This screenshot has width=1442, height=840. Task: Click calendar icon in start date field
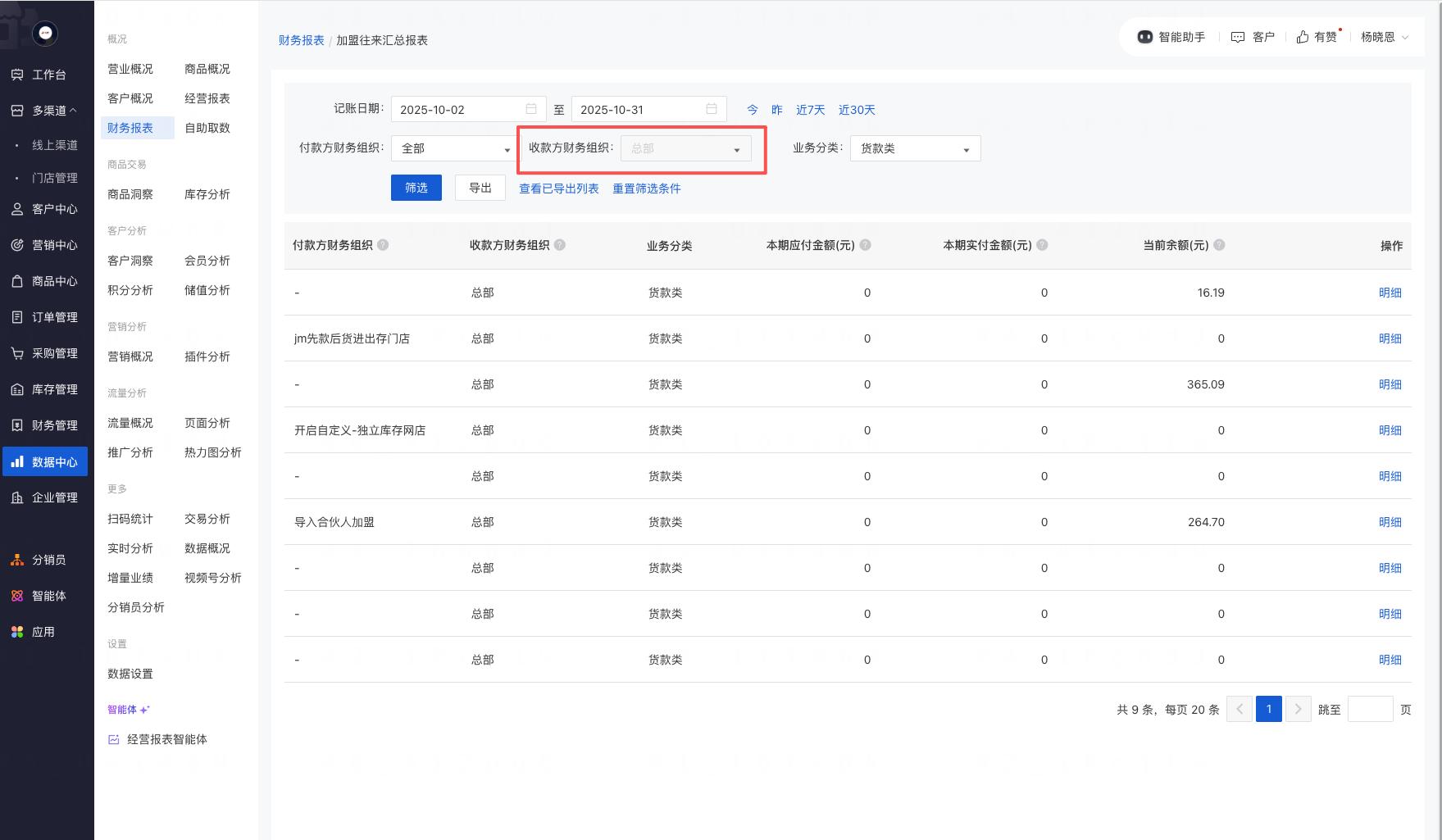click(531, 109)
